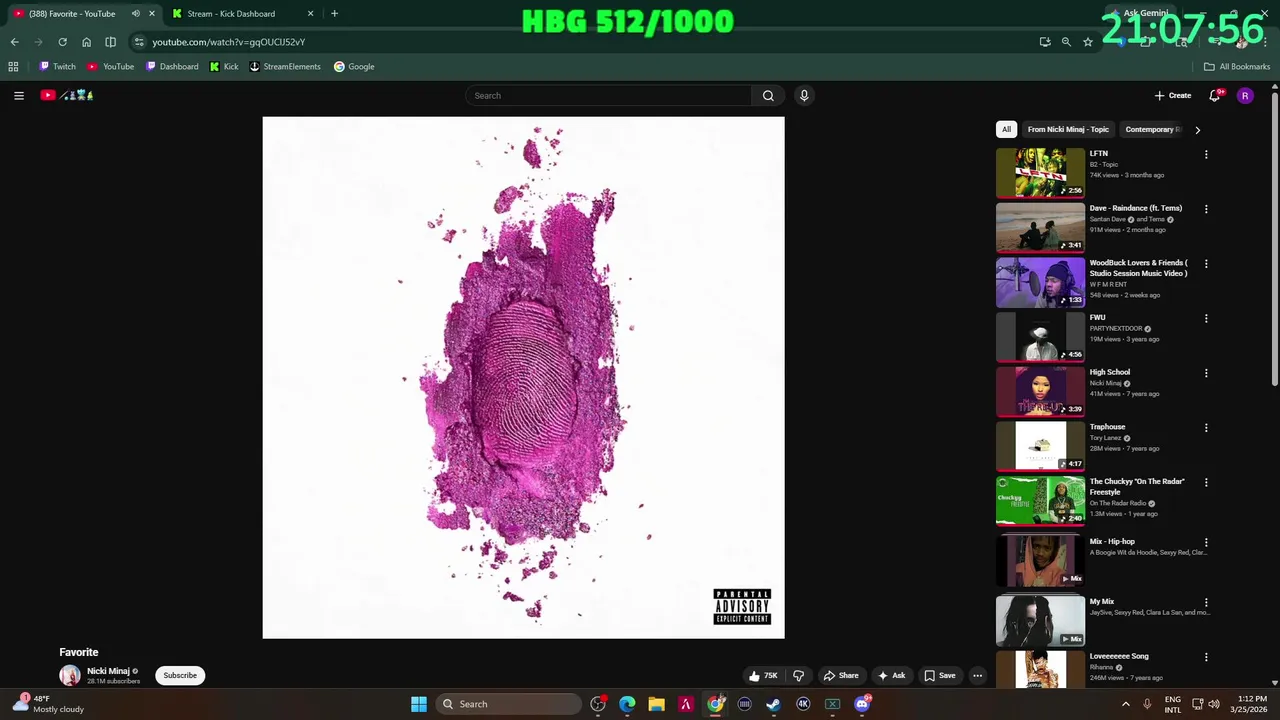
Task: Open YouTube notifications bell
Action: [x=1215, y=95]
